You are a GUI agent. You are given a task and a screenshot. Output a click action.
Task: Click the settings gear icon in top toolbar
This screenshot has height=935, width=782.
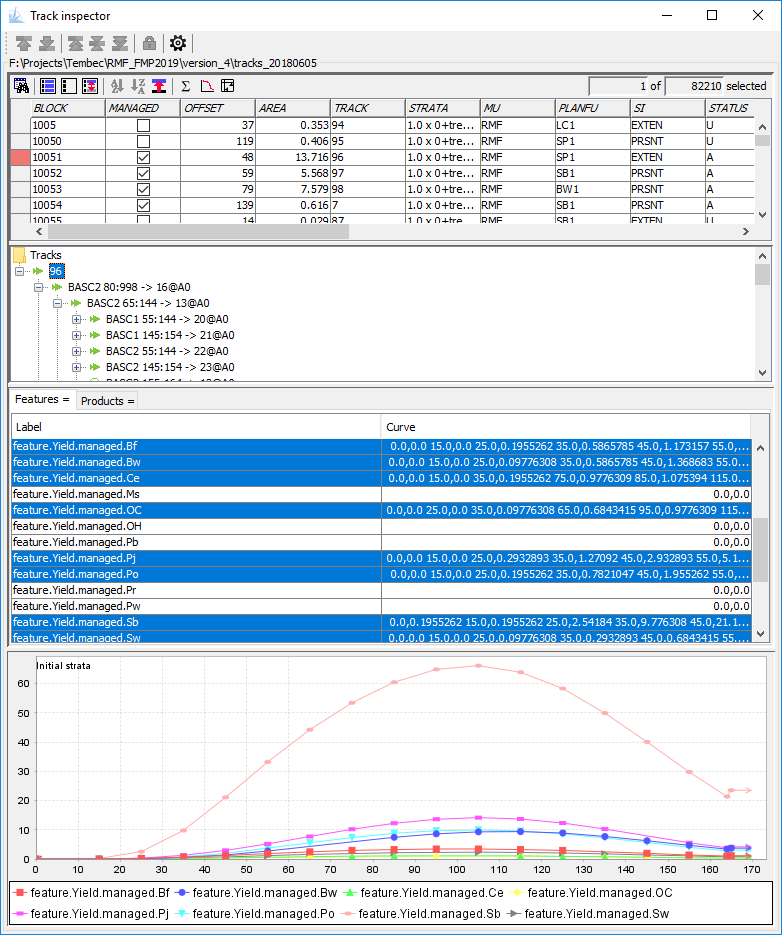point(178,43)
